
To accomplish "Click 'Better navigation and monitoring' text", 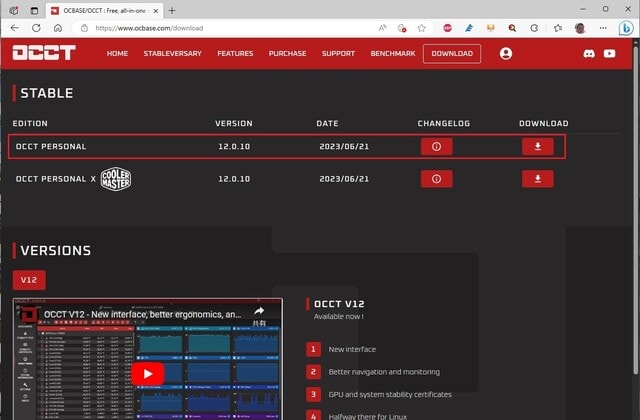I will (384, 372).
